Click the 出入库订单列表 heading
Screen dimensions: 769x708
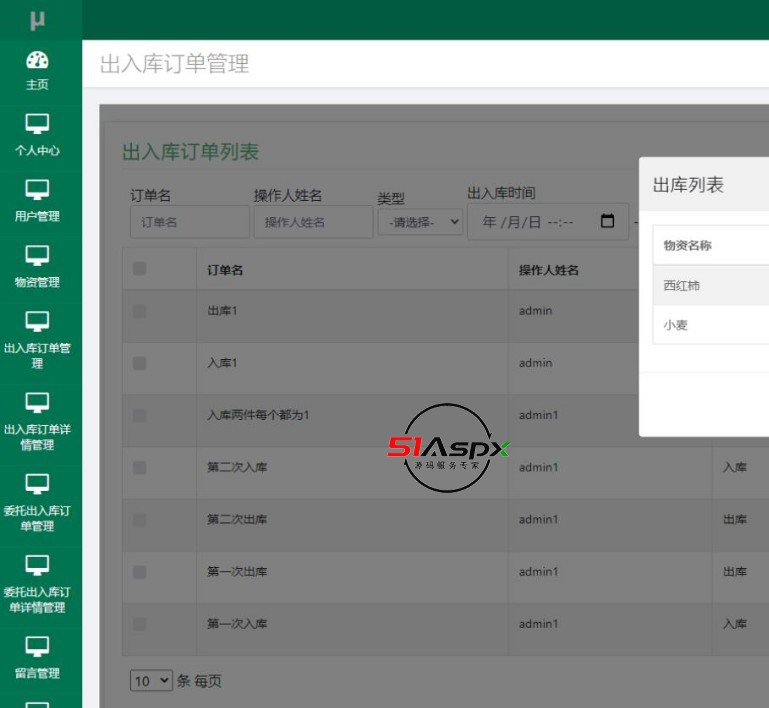(x=190, y=152)
